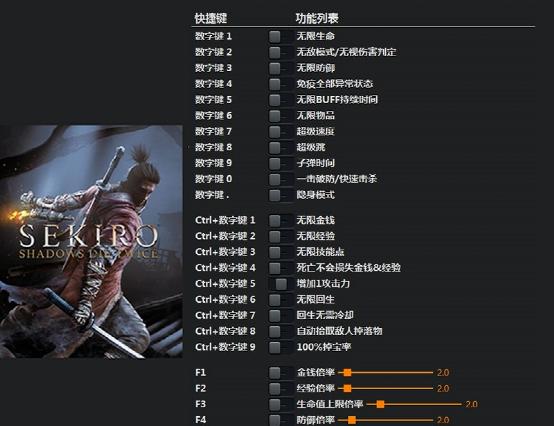Enable 无限BUFF持续时间 toggle
554x426 pixels.
(281, 100)
